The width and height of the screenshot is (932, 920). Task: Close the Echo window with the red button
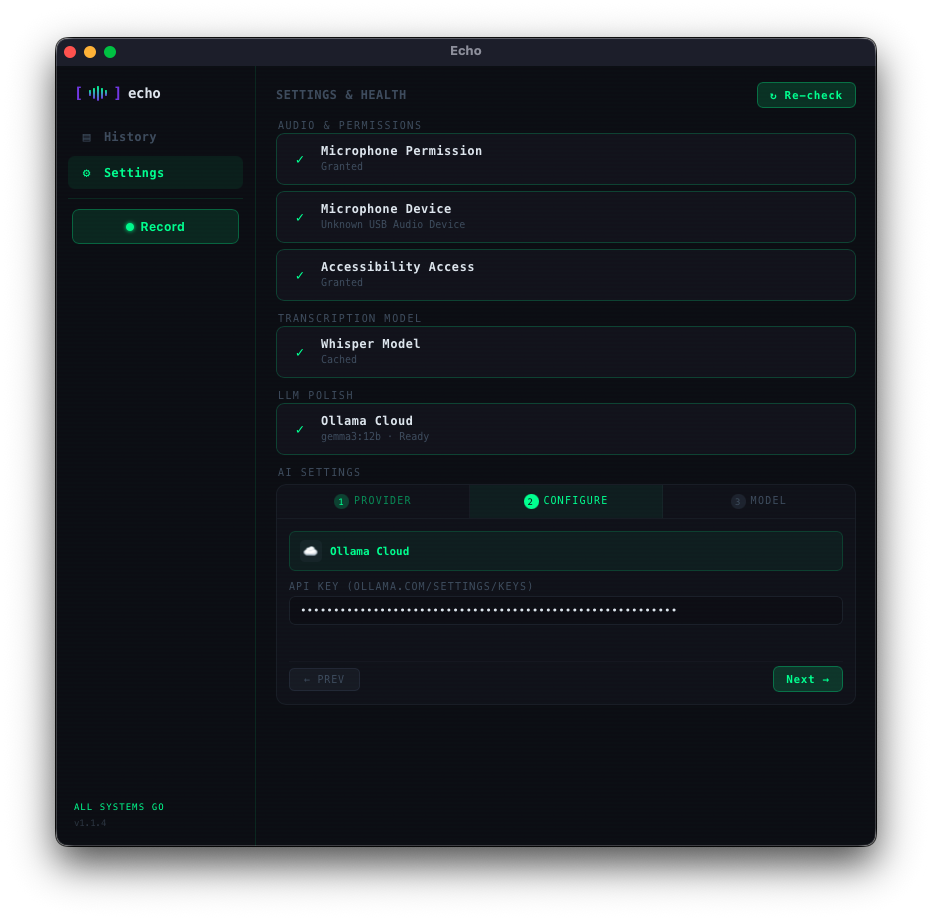tap(70, 52)
